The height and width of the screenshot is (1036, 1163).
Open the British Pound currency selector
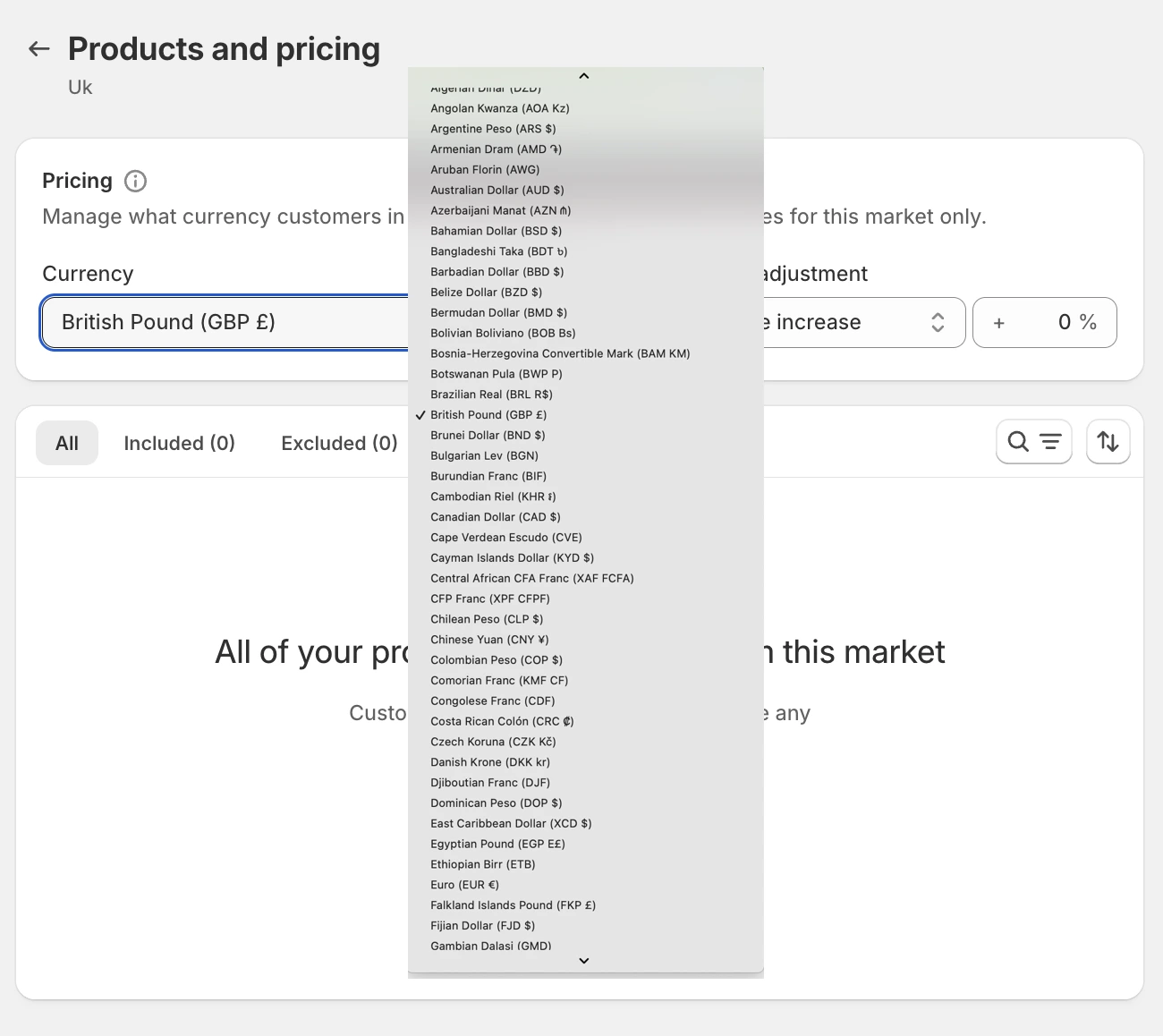pyautogui.click(x=224, y=323)
